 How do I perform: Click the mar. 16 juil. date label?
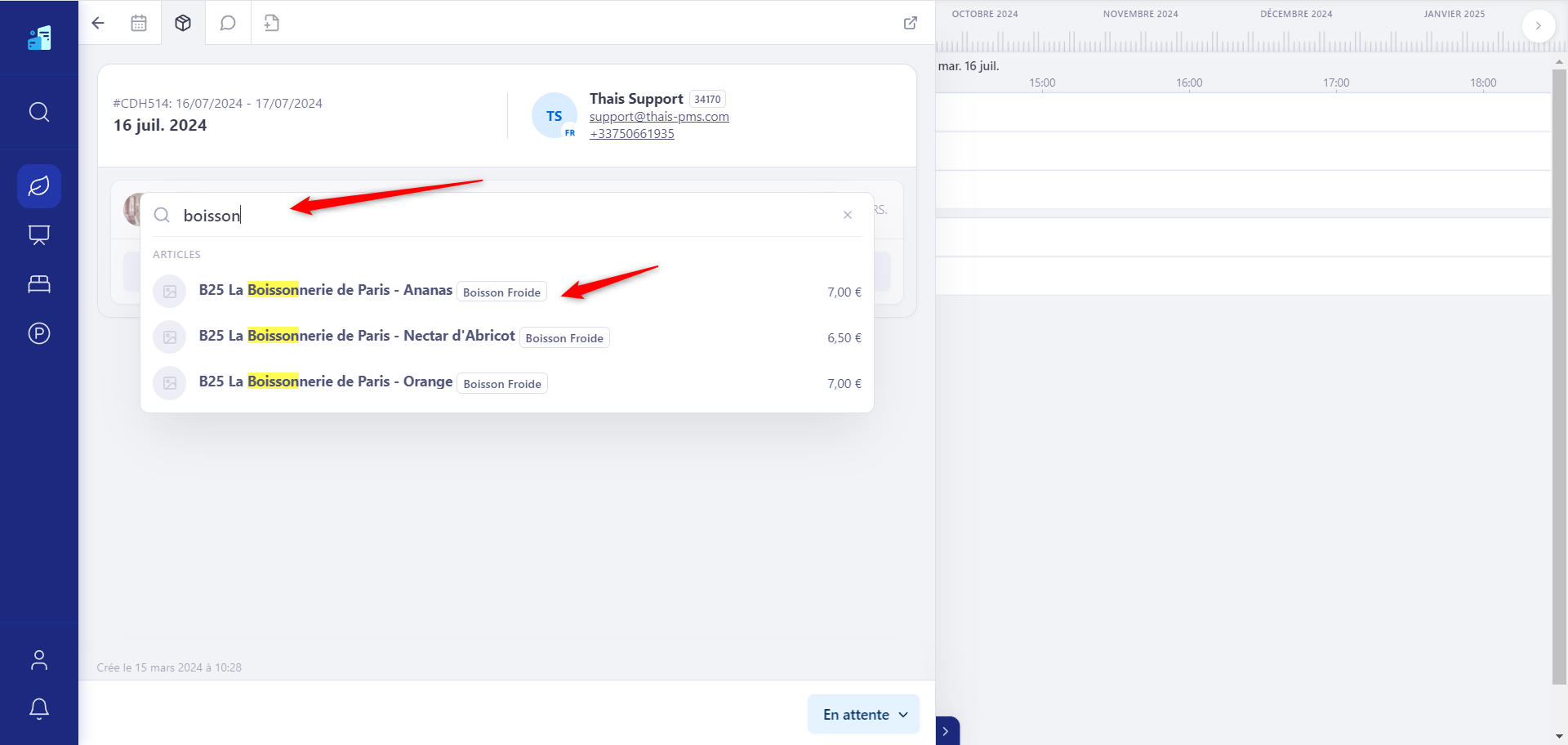tap(969, 66)
